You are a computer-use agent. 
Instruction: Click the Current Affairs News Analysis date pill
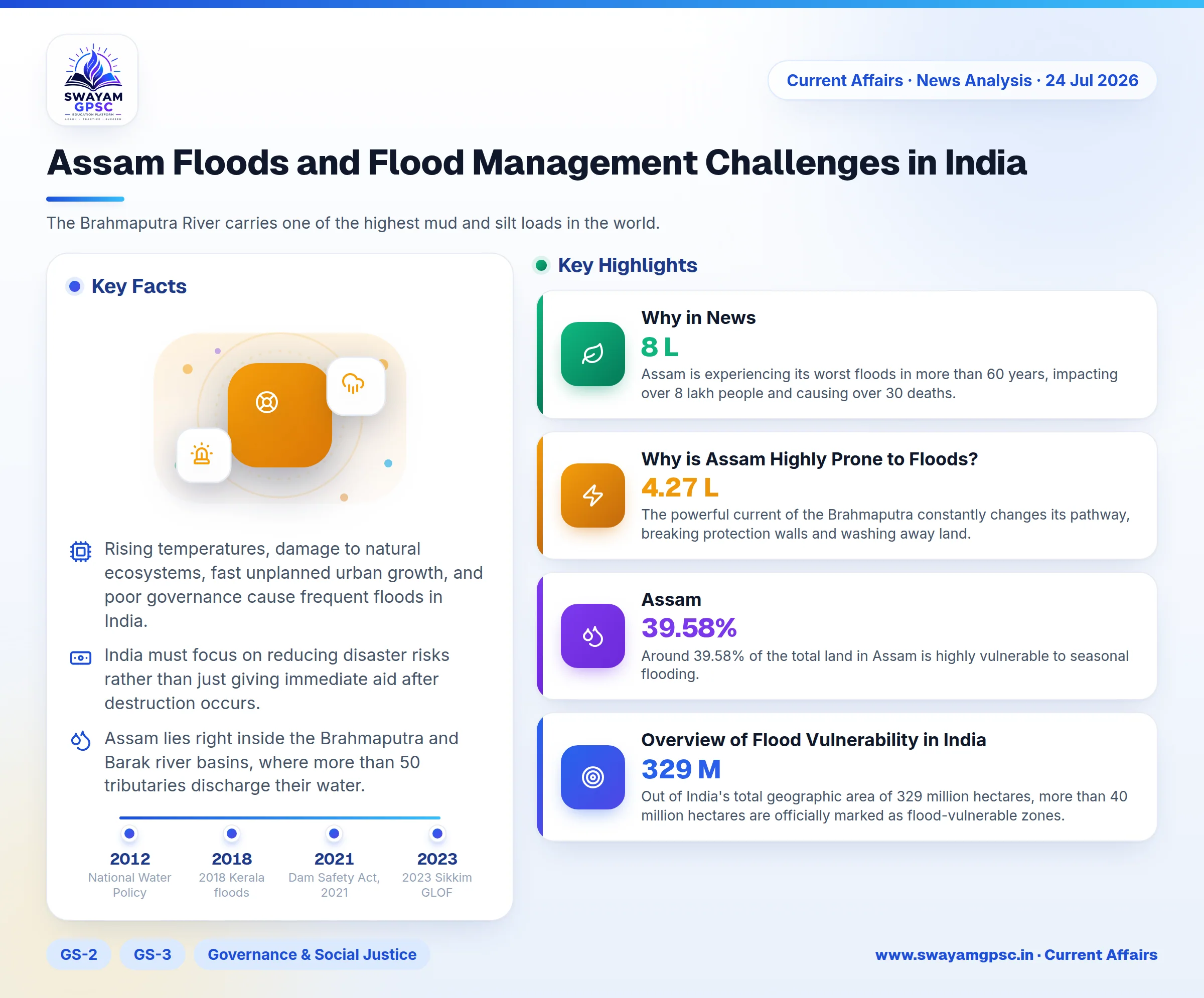point(962,80)
